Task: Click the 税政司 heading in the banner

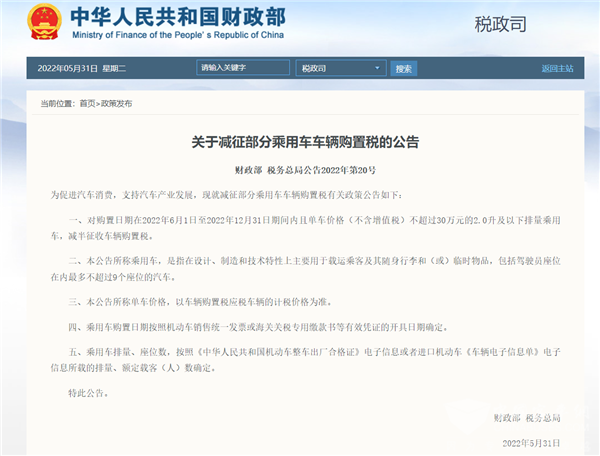Action: tap(501, 23)
